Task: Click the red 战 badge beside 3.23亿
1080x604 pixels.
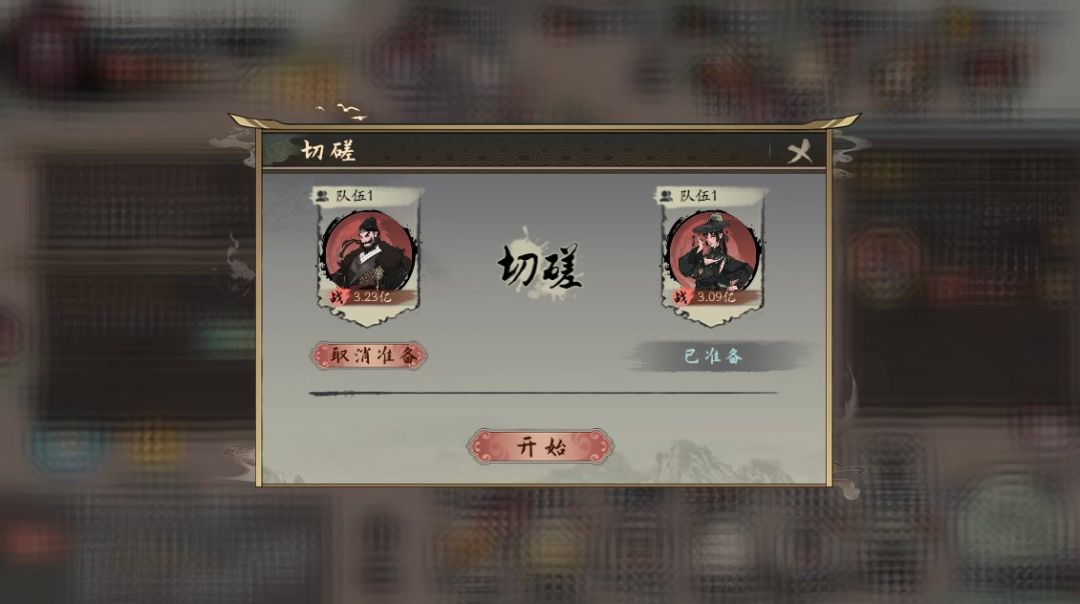Action: pos(337,298)
